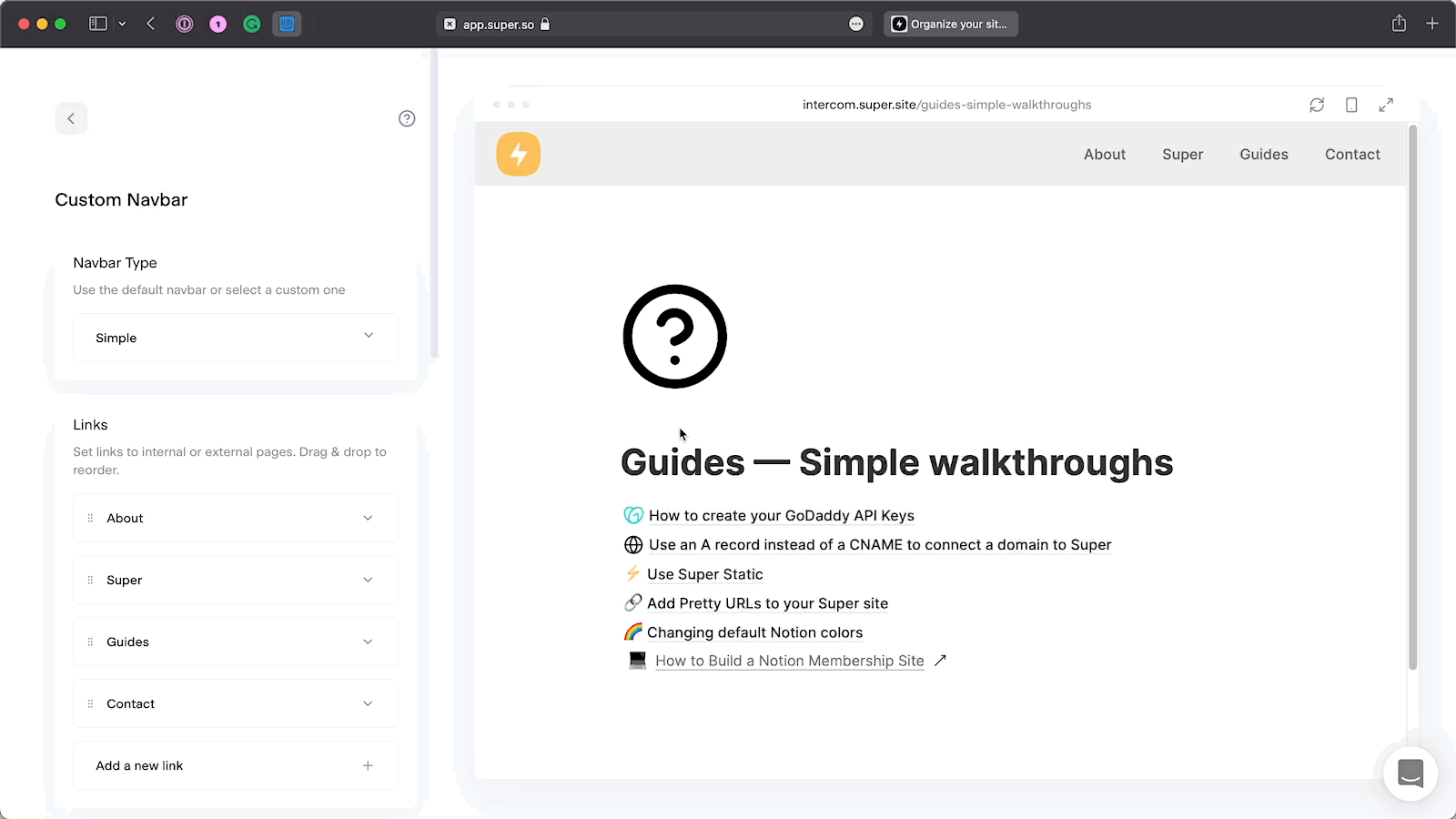Click the close icon in the app.super.so tab
This screenshot has height=819, width=1456.
click(x=450, y=25)
